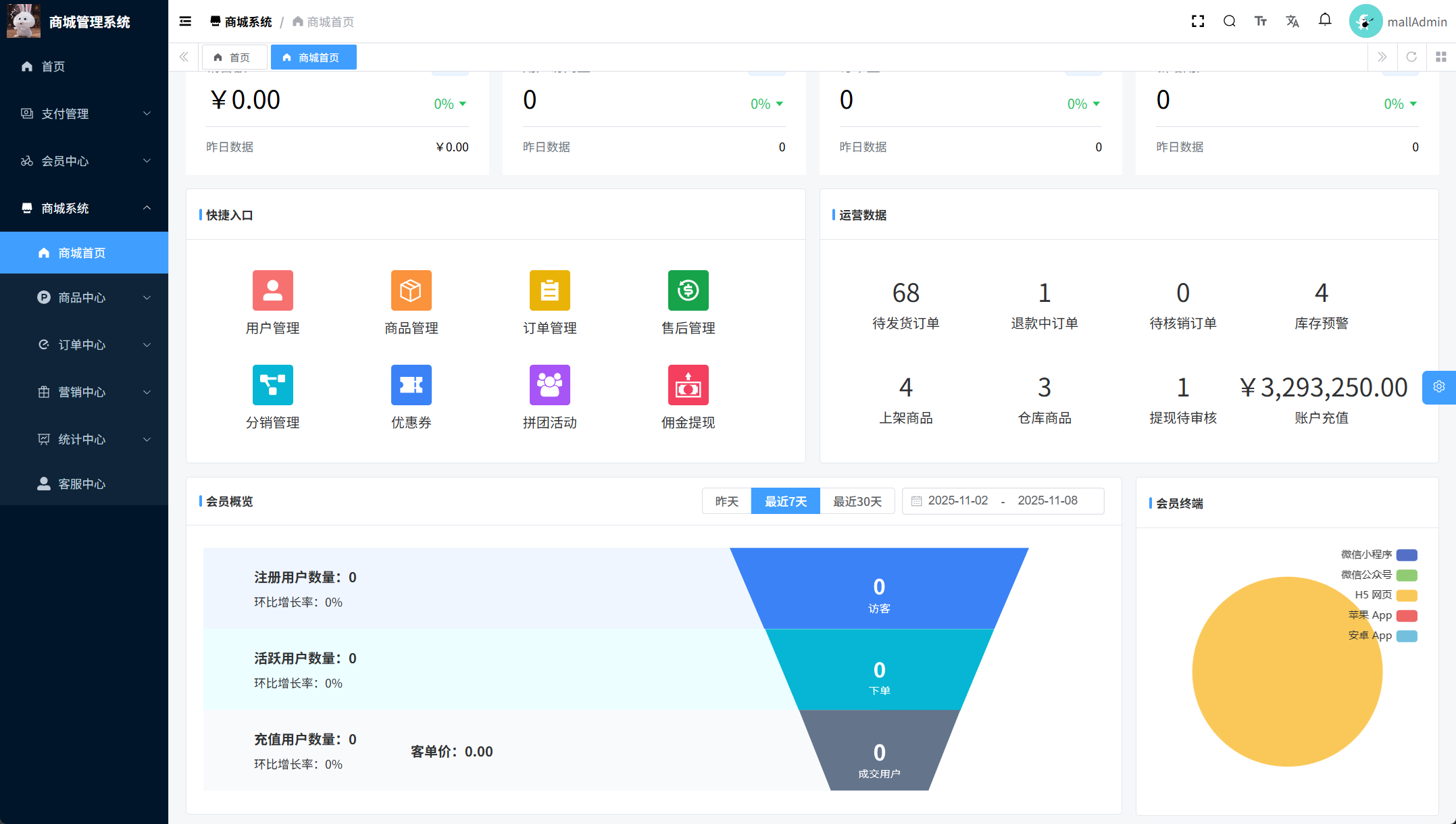
Task: Open 客服中心 in the sidebar
Action: coord(82,484)
